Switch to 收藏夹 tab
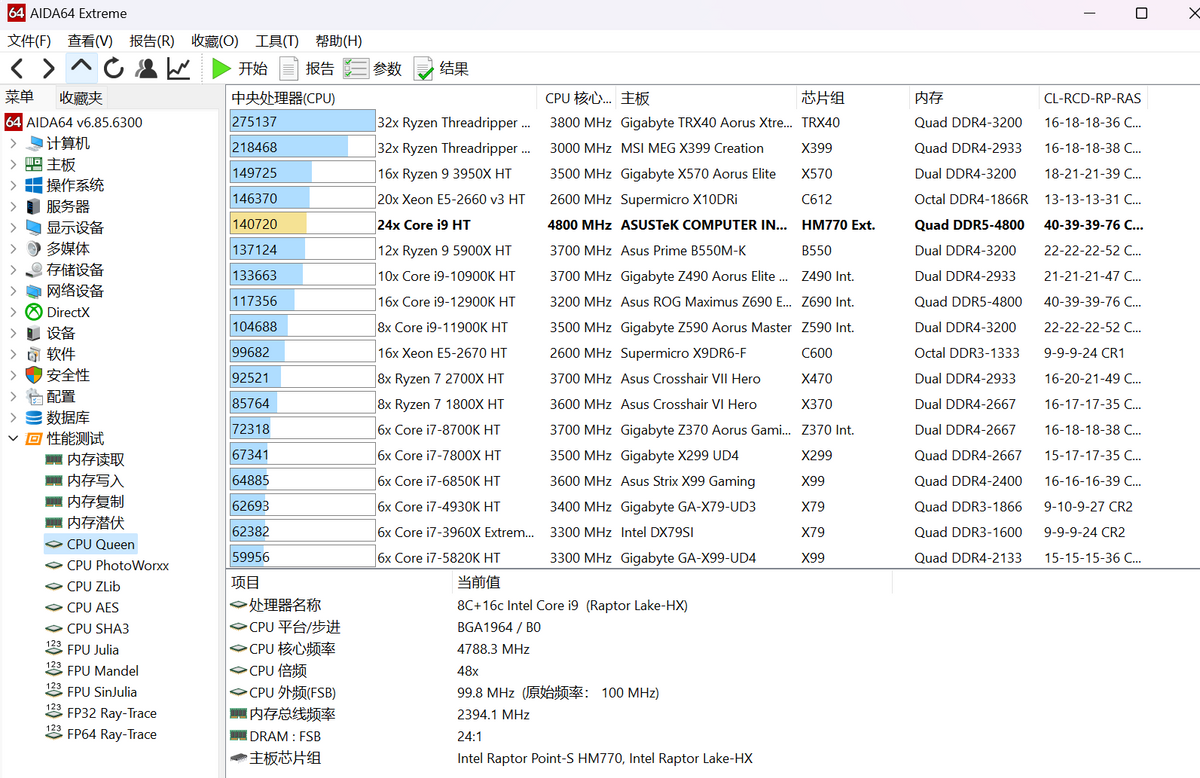 (81, 98)
